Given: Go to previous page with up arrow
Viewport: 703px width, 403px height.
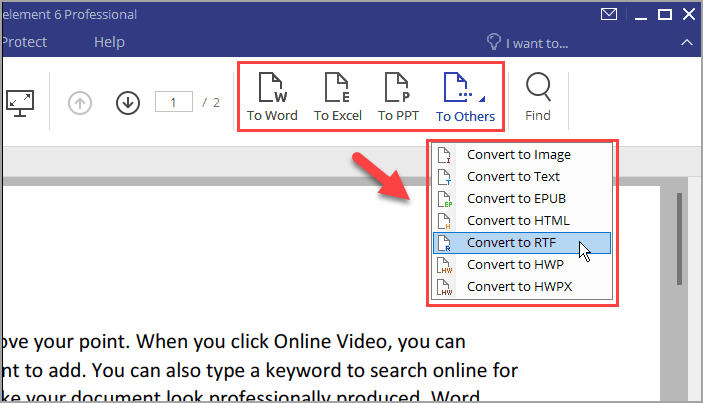Looking at the screenshot, I should 80,102.
